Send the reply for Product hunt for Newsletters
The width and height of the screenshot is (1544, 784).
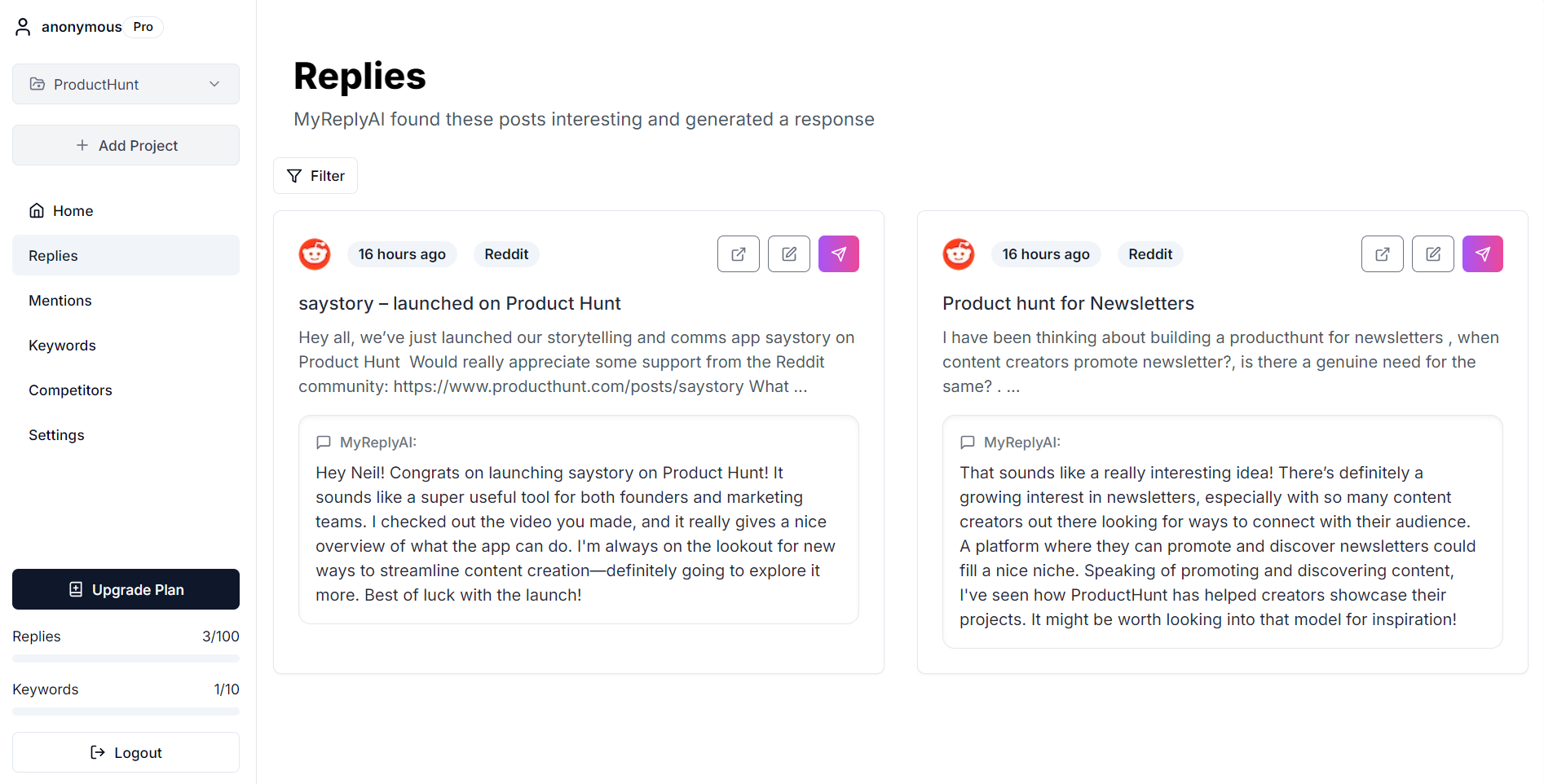(1482, 254)
